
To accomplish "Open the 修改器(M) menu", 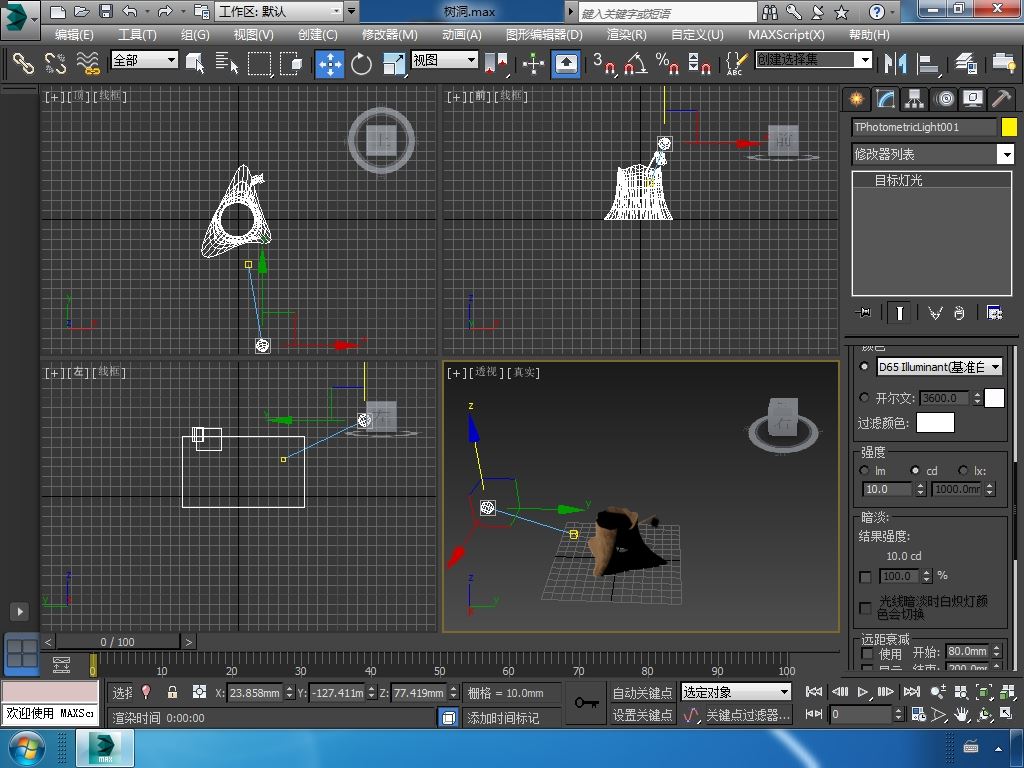I will [x=389, y=35].
